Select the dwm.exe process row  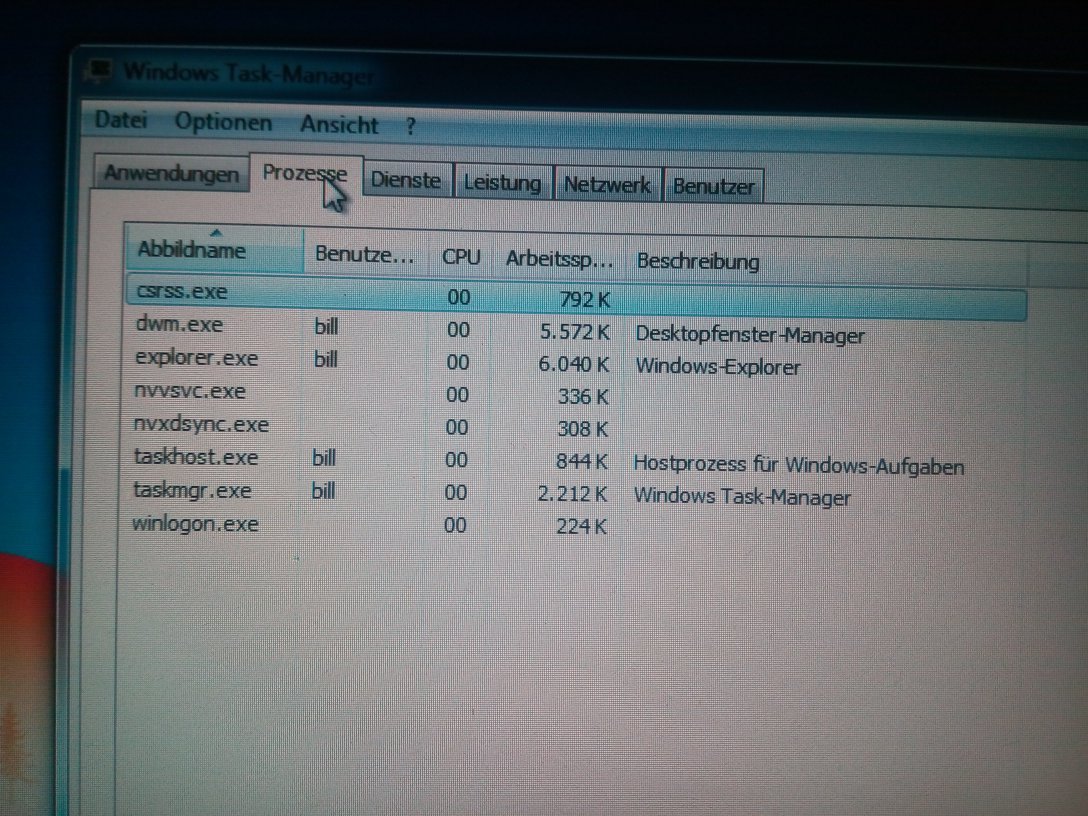[x=179, y=325]
